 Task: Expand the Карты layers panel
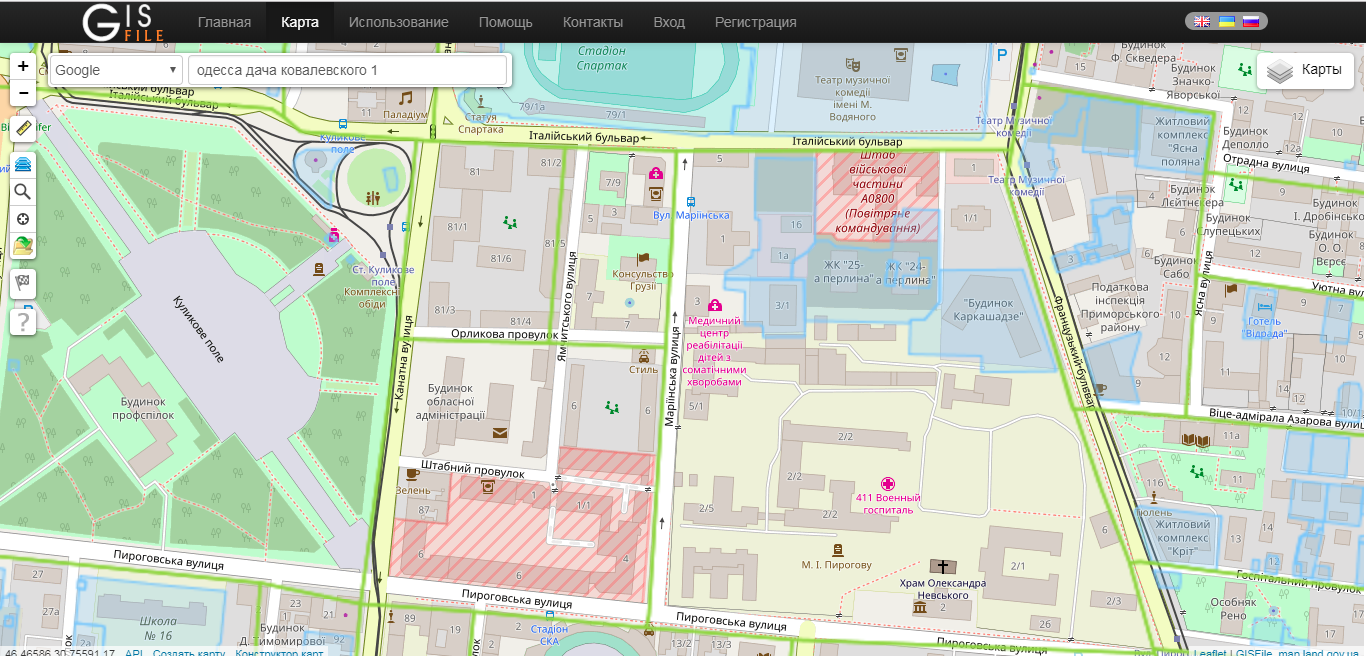[x=1304, y=70]
